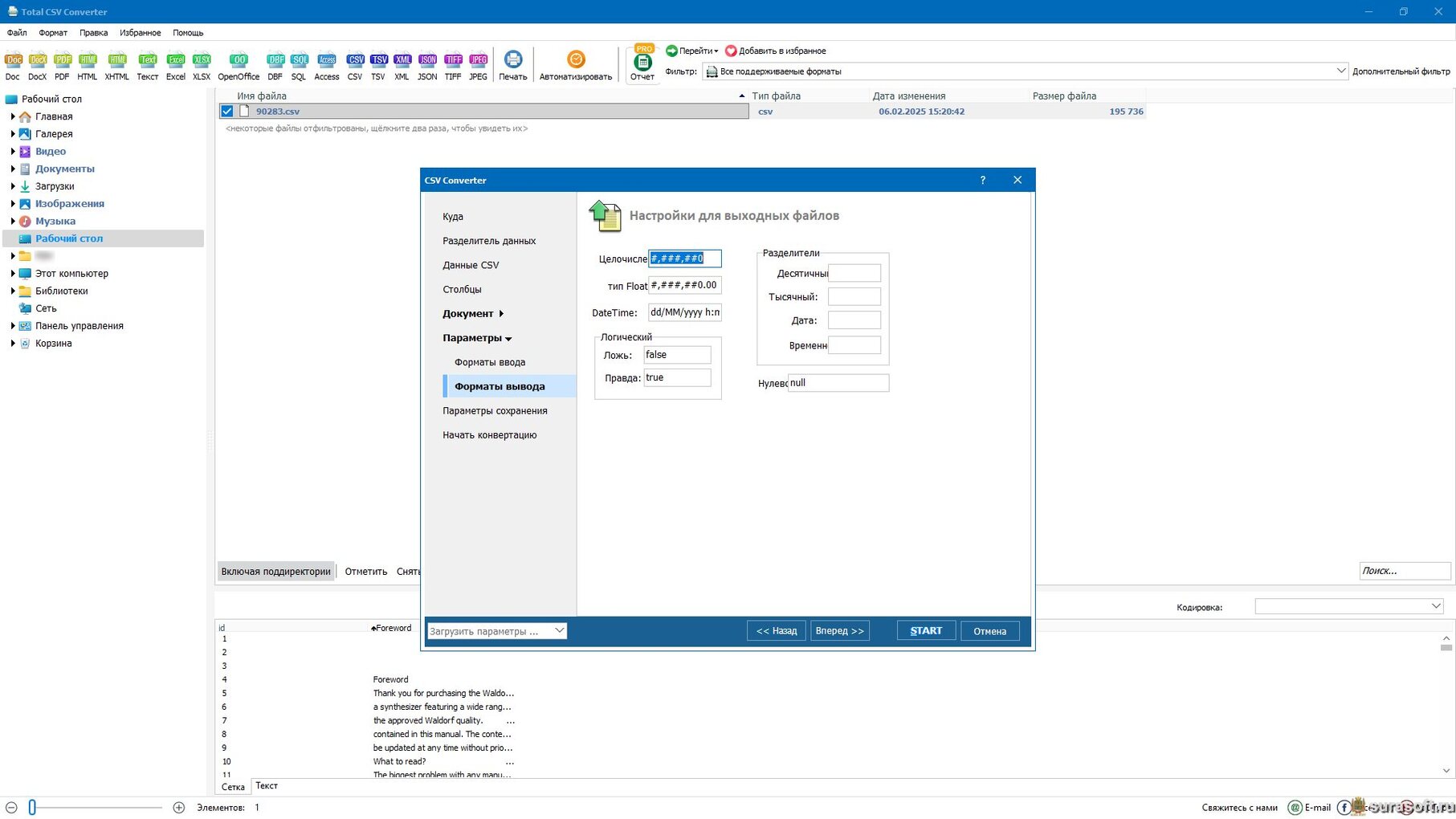Viewport: 1456px width, 819px height.
Task: Click the Отмена button
Action: tap(990, 631)
